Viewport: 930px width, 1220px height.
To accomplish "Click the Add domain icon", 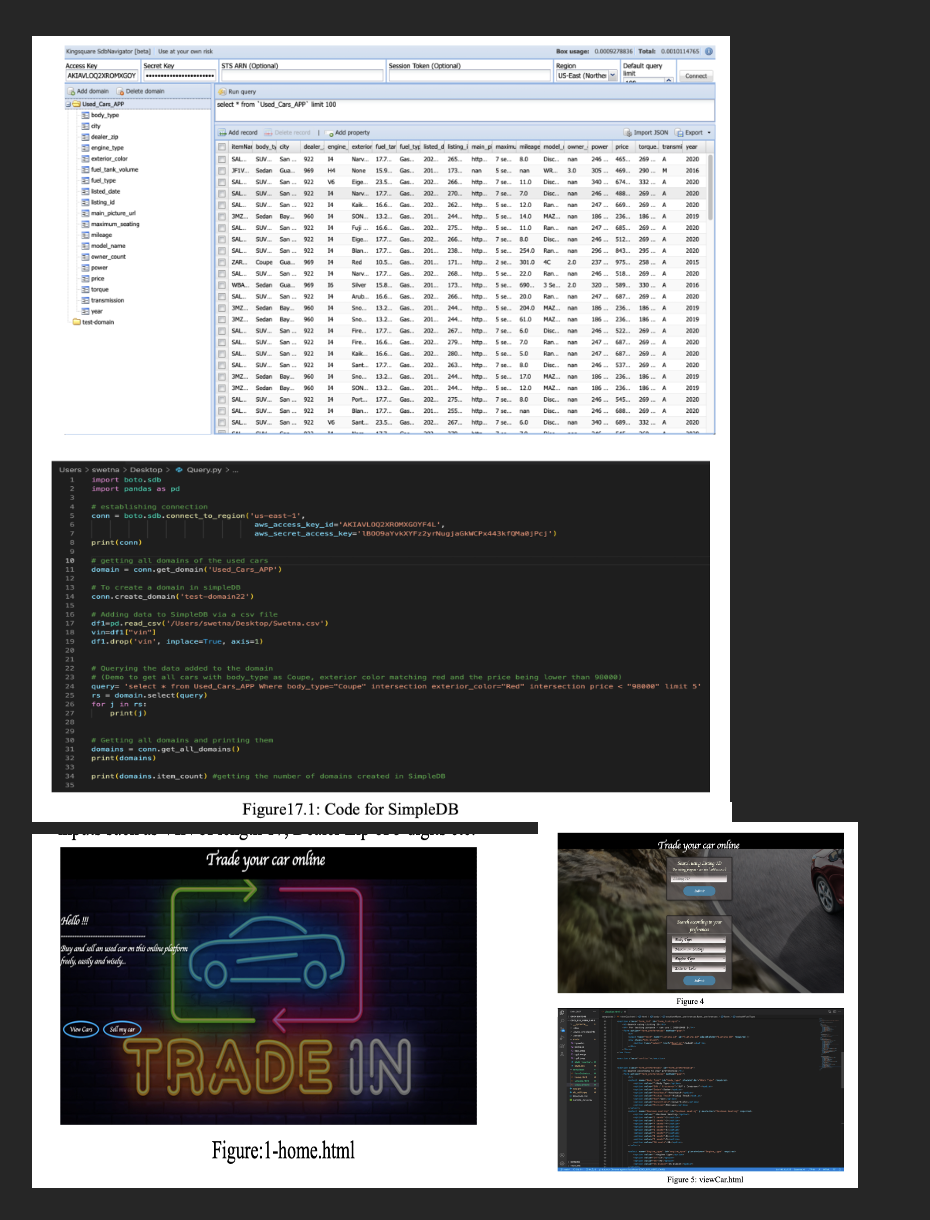I will tap(70, 91).
